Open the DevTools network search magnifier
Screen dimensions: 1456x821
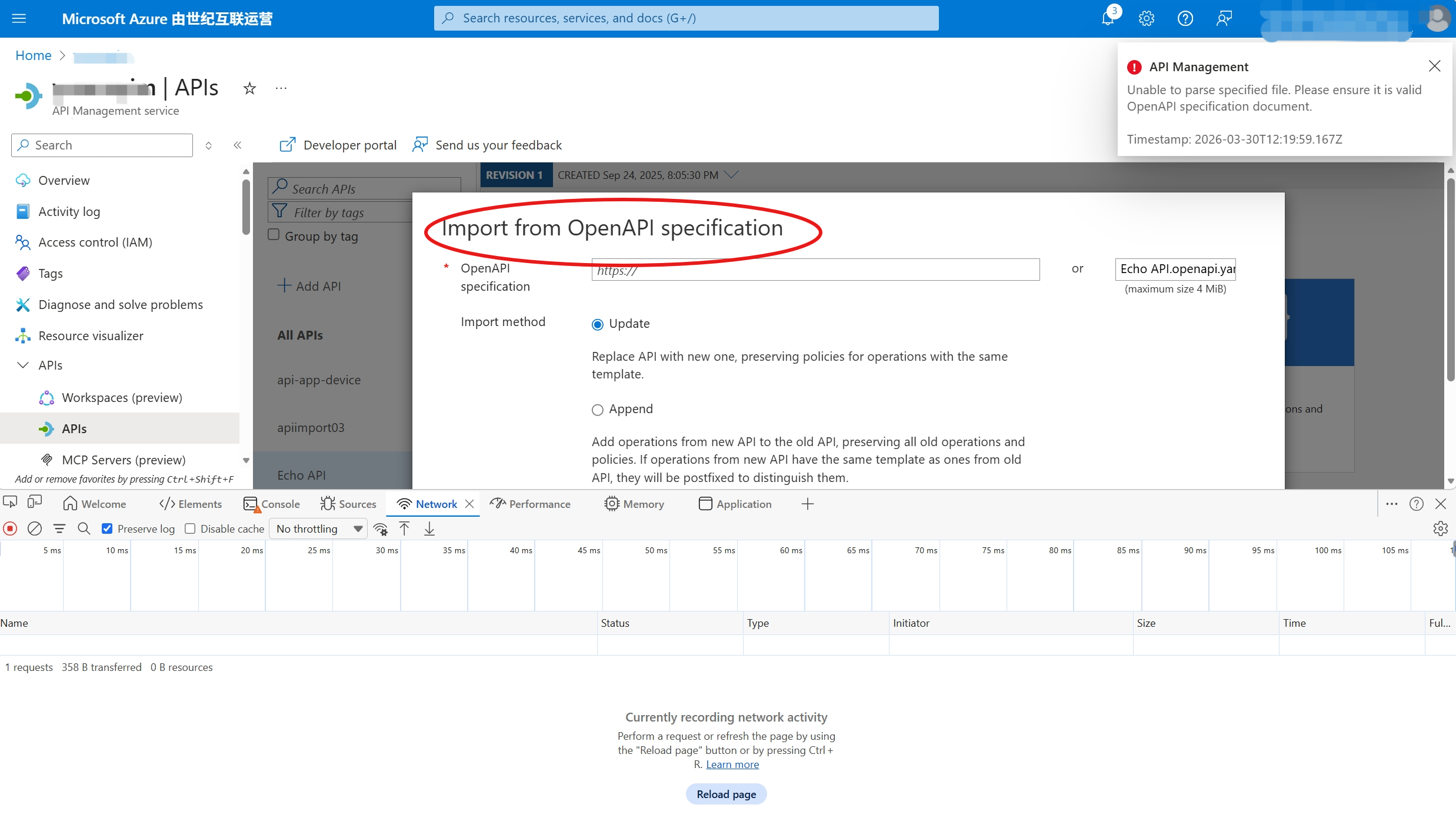pos(84,529)
